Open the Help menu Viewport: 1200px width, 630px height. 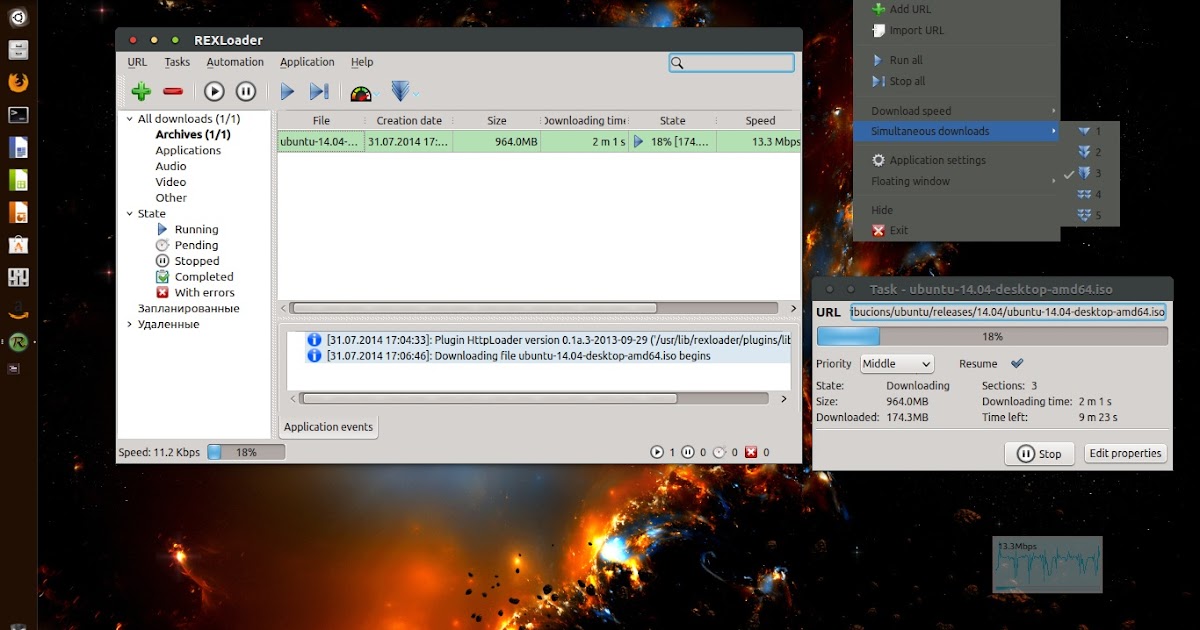pos(362,62)
